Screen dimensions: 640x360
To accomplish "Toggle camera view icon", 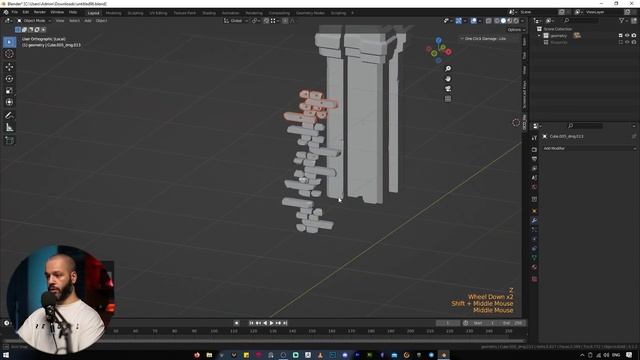I will pos(448,89).
